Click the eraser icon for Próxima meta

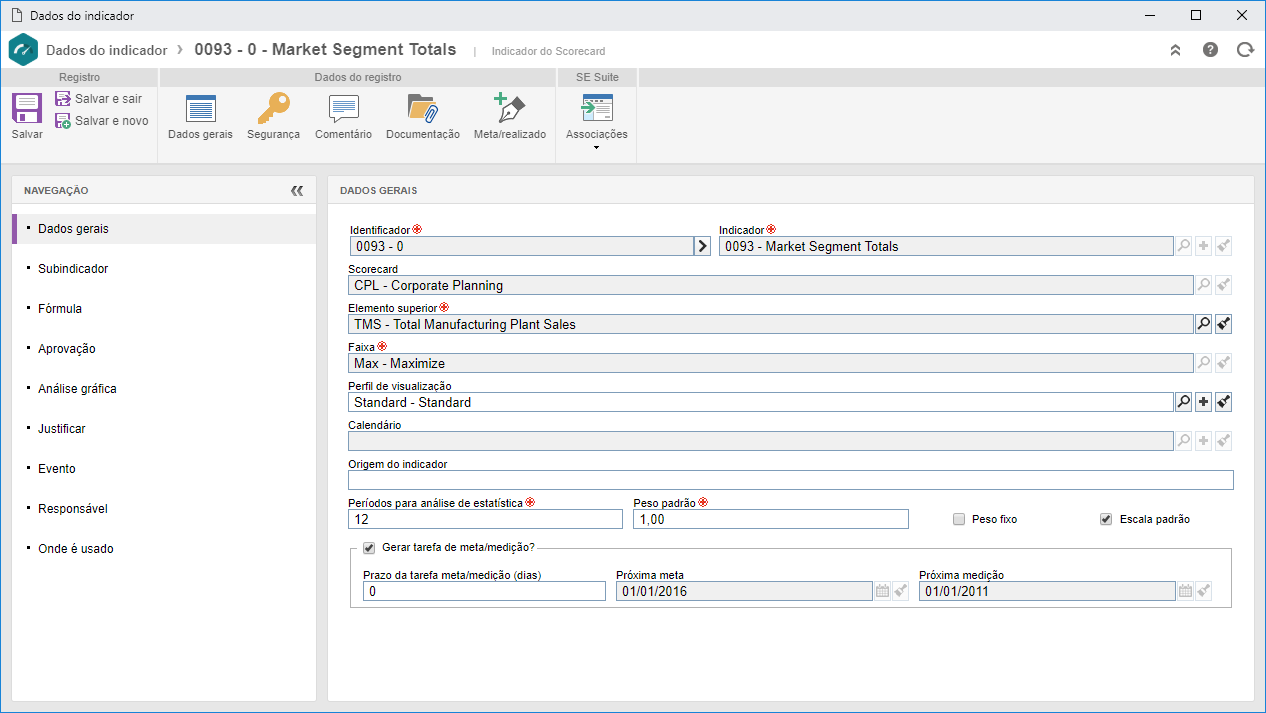(x=901, y=591)
